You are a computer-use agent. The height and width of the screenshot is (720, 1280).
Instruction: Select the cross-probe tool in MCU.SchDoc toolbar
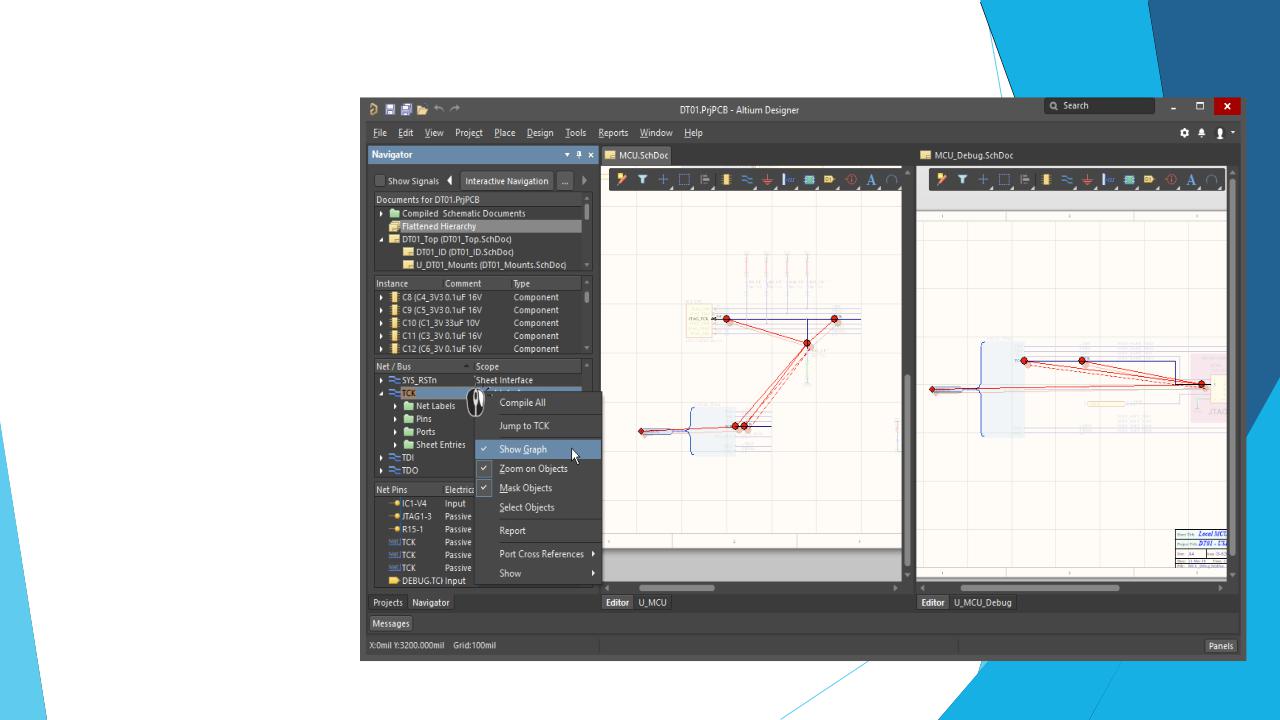[x=621, y=180]
